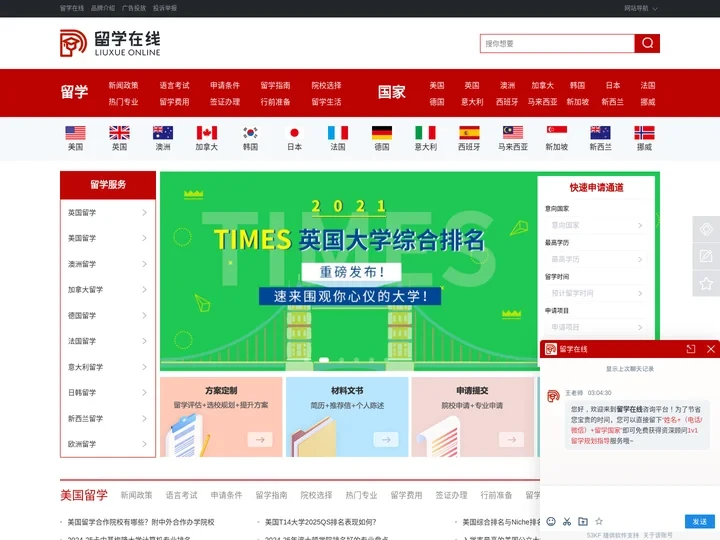Click the 留学在线 logo in the page header

110,43
